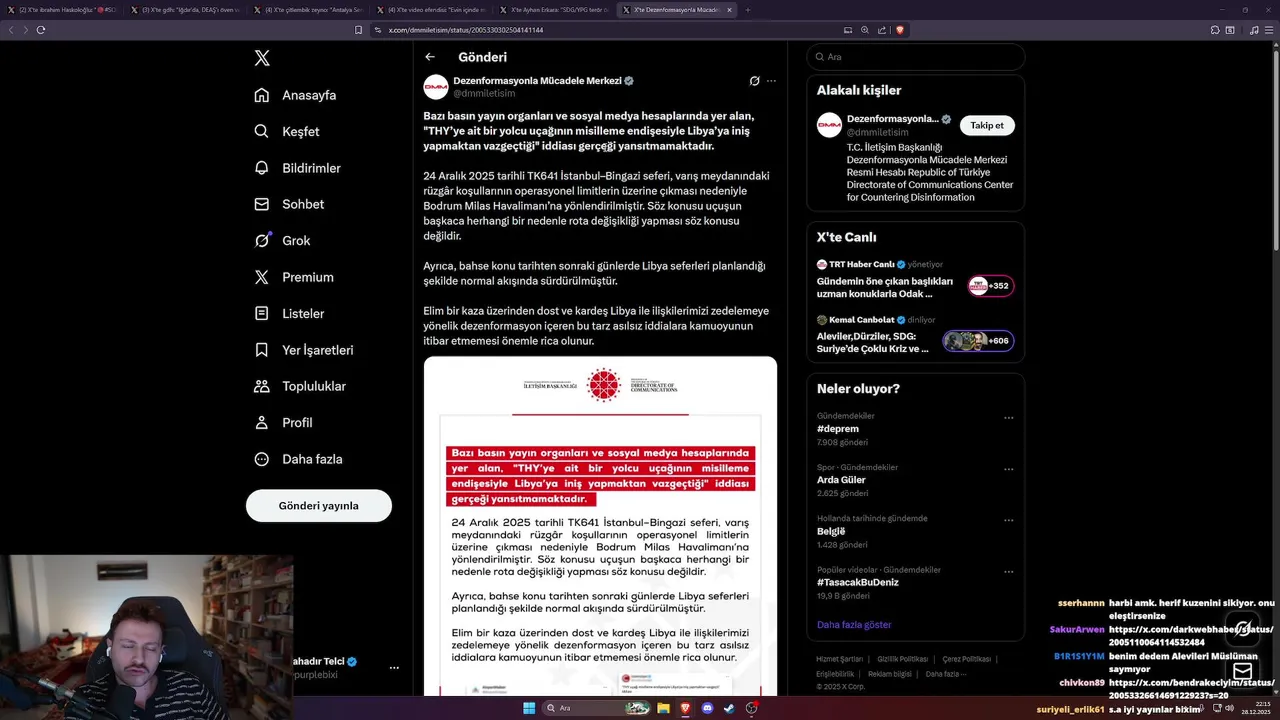This screenshot has width=1280, height=720.
Task: Click the +352 listeners badge
Action: pyautogui.click(x=991, y=286)
